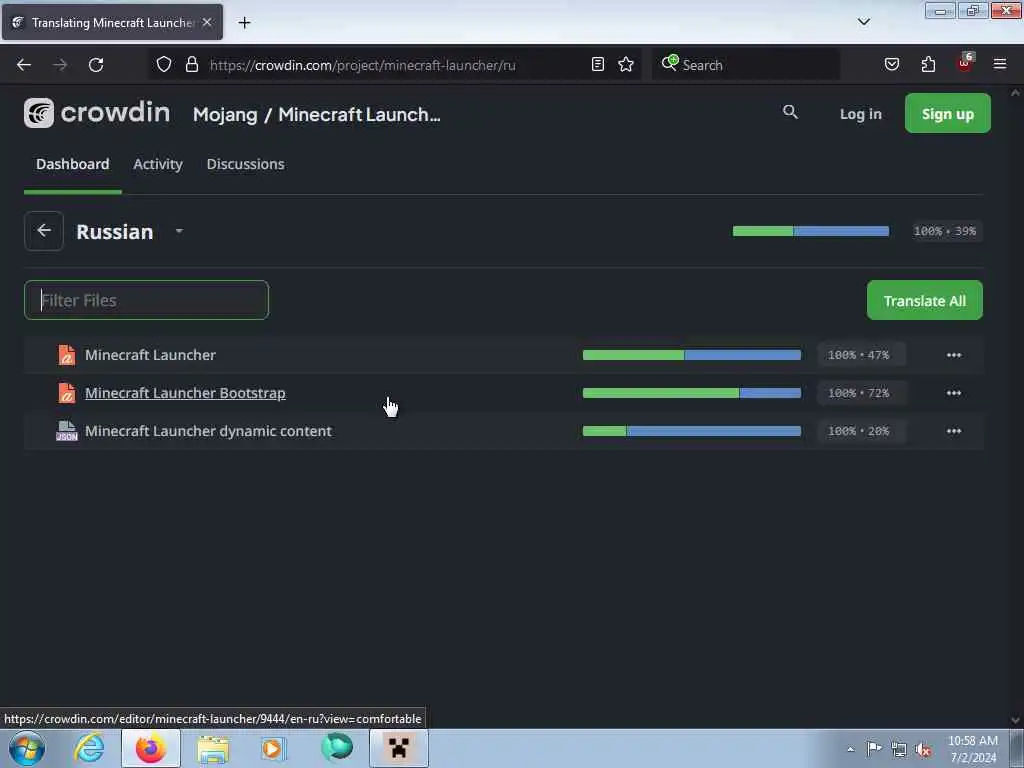Click Mojang in the breadcrumb
This screenshot has width=1024, height=768.
225,114
